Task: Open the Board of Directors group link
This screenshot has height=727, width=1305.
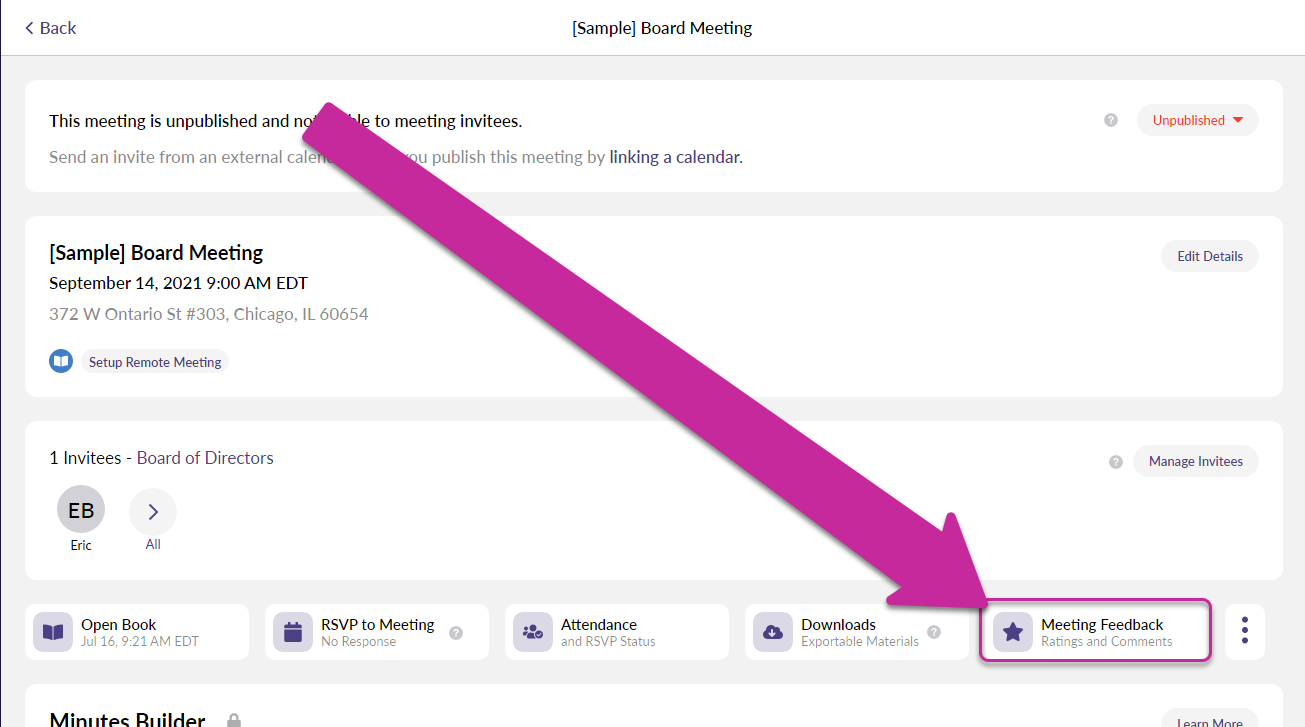Action: click(205, 458)
